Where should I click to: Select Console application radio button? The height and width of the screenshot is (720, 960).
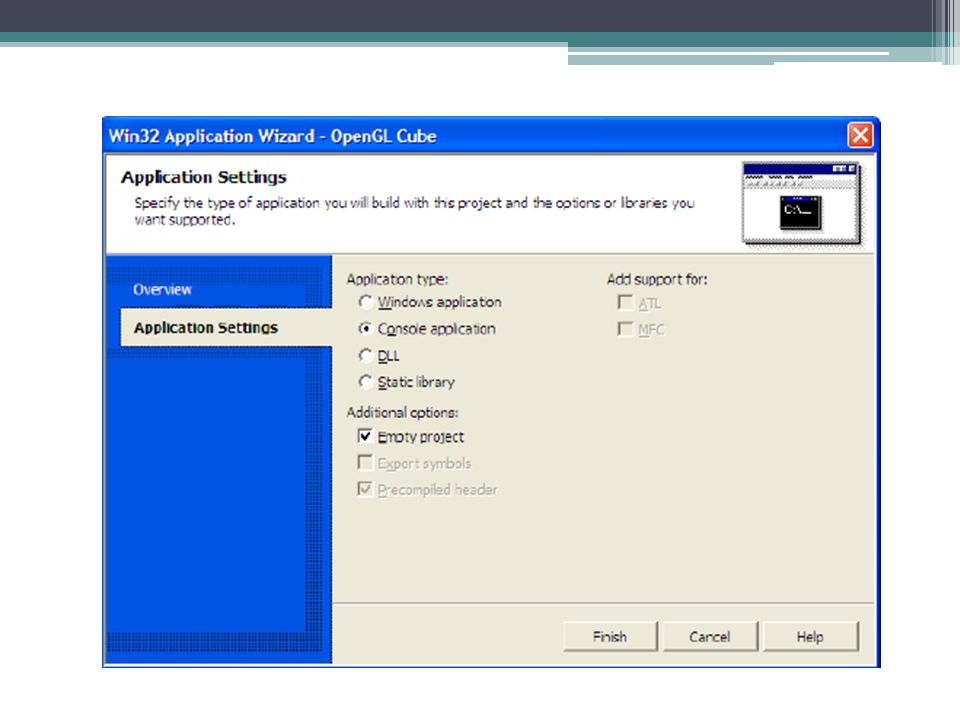[366, 329]
